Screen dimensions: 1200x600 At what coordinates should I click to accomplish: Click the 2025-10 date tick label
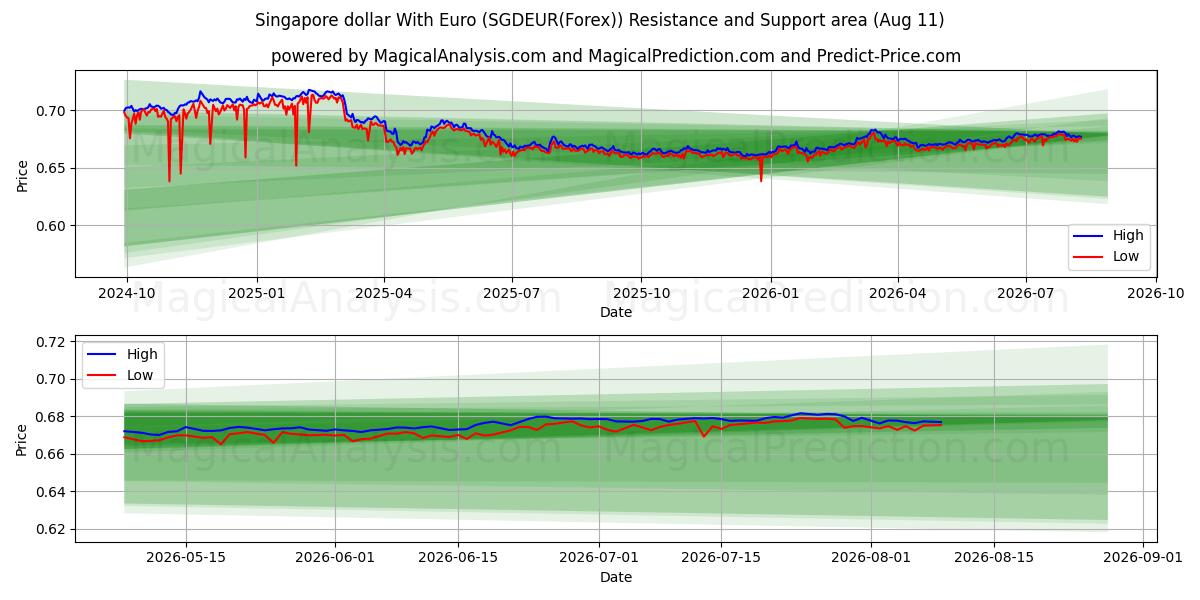(641, 293)
